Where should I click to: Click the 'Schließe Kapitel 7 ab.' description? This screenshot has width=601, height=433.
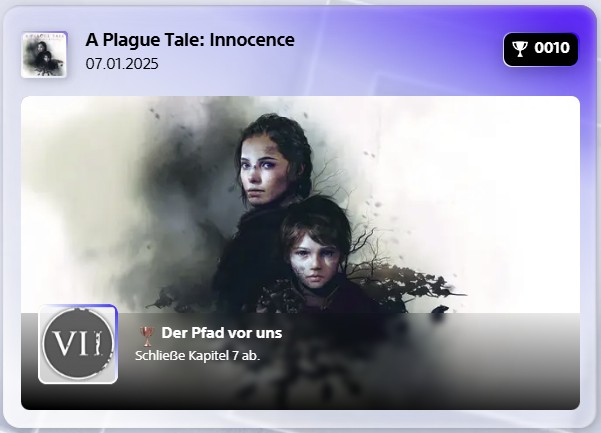point(197,356)
